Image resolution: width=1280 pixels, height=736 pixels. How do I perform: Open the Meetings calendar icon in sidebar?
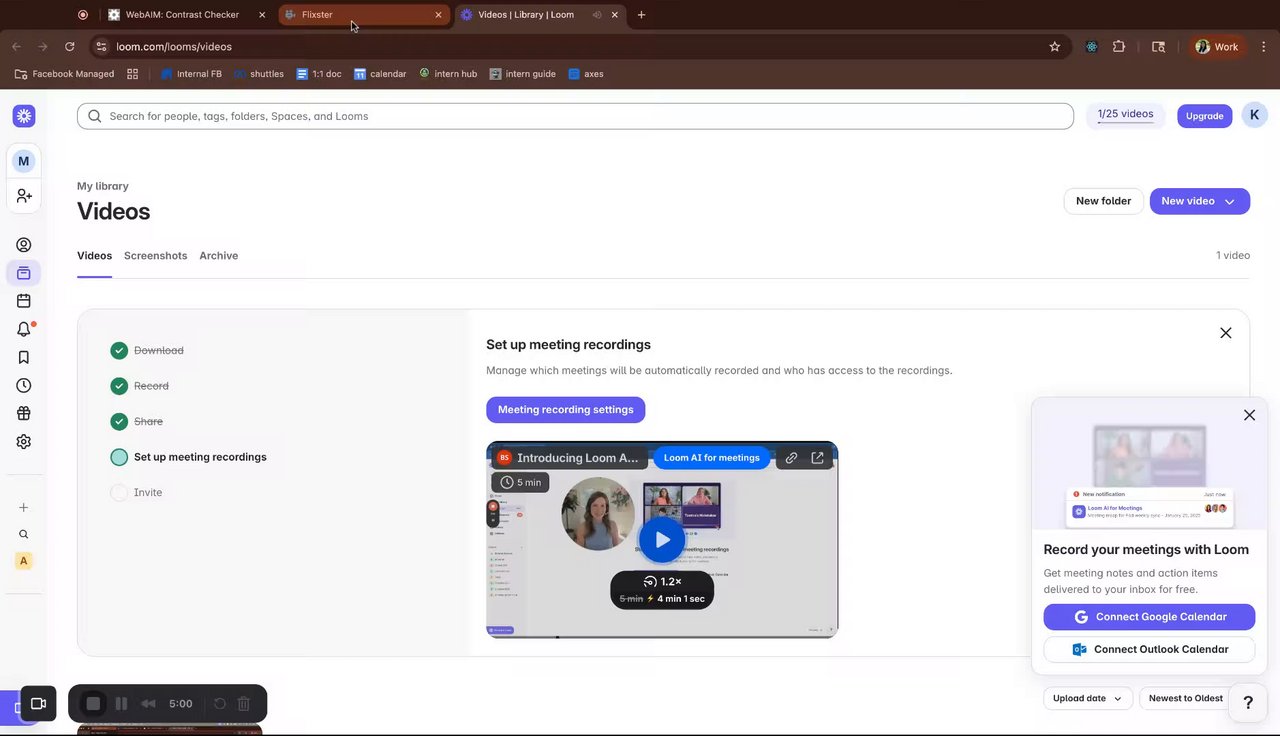click(x=24, y=301)
